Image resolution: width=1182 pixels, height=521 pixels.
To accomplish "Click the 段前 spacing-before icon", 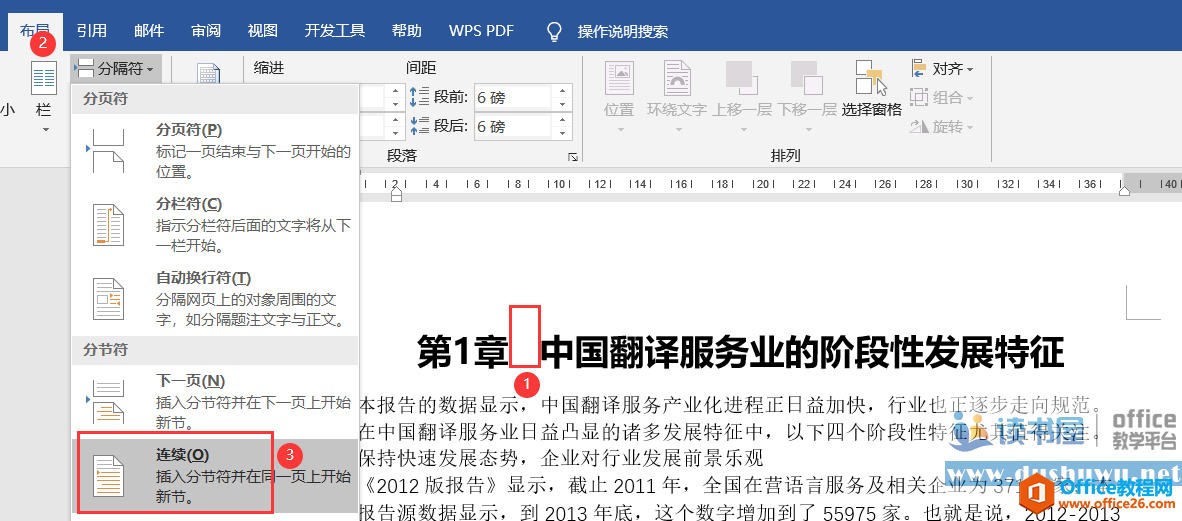I will (x=418, y=97).
